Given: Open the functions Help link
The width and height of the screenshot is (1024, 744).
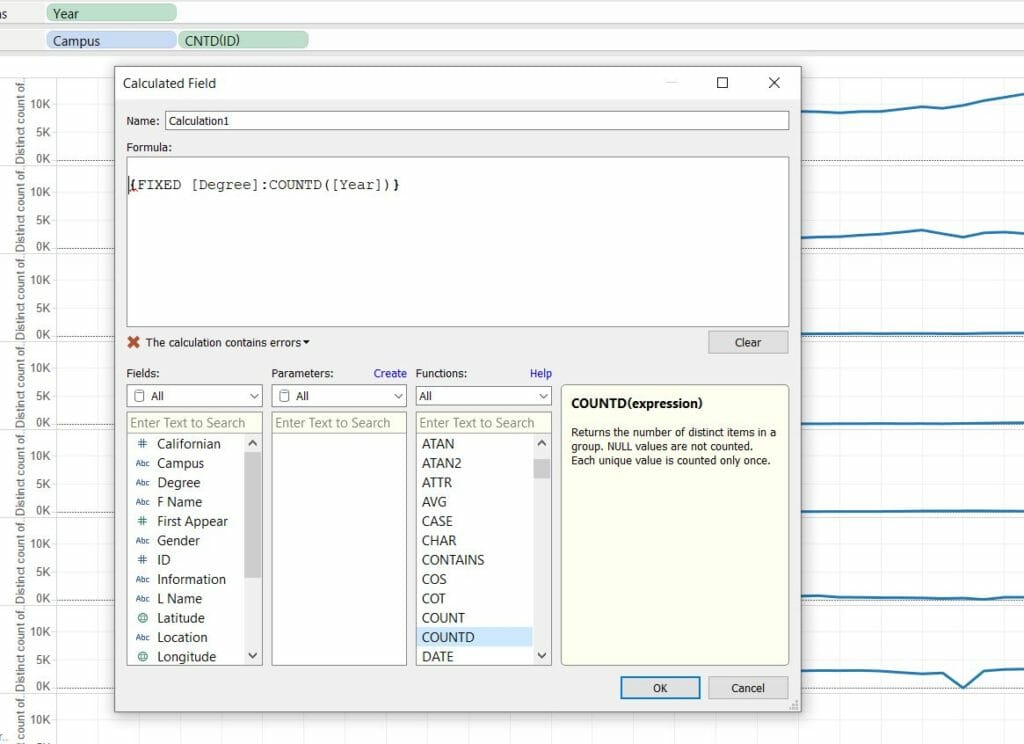Looking at the screenshot, I should pyautogui.click(x=540, y=373).
